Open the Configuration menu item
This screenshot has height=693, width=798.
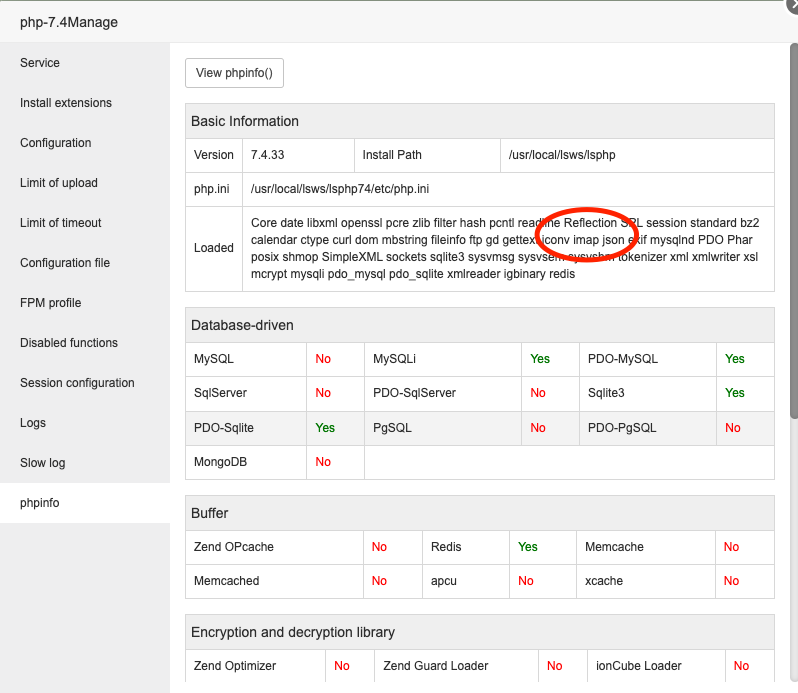click(55, 143)
